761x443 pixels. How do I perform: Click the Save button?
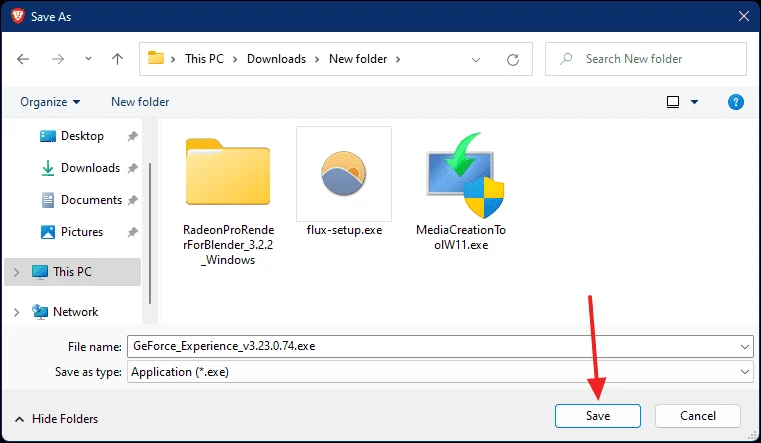tap(598, 416)
